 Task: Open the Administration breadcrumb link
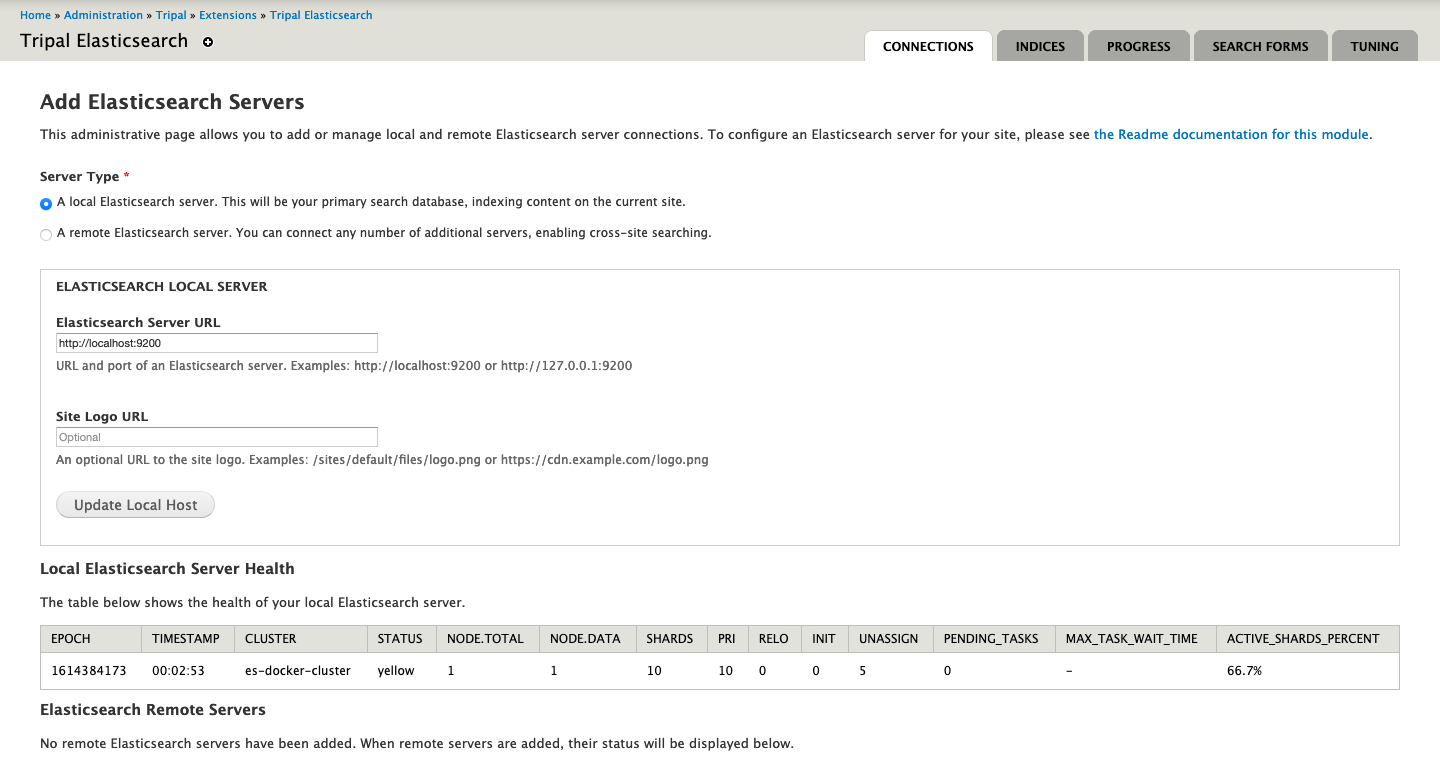pyautogui.click(x=103, y=15)
